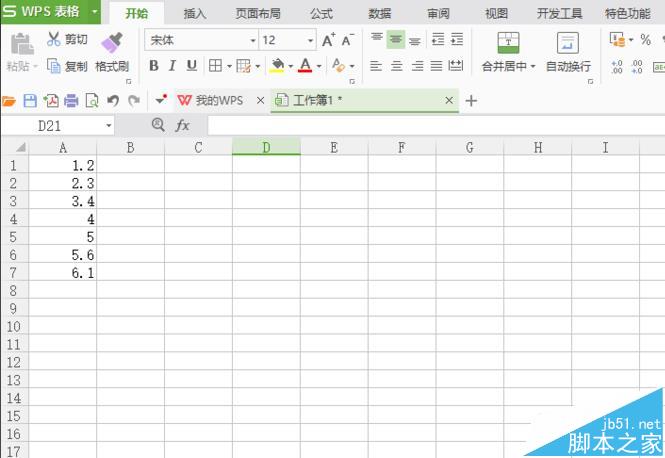
Task: Switch to the 我的WPS tab
Action: [x=210, y=101]
